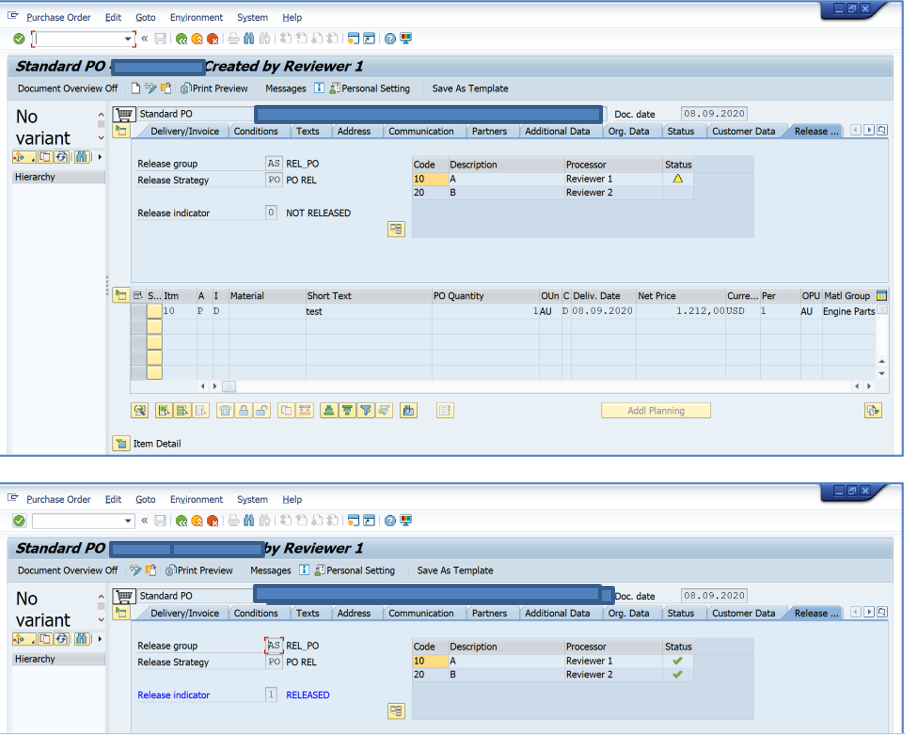Click the yellow warning triangle status for Reviewer 1

pos(678,178)
